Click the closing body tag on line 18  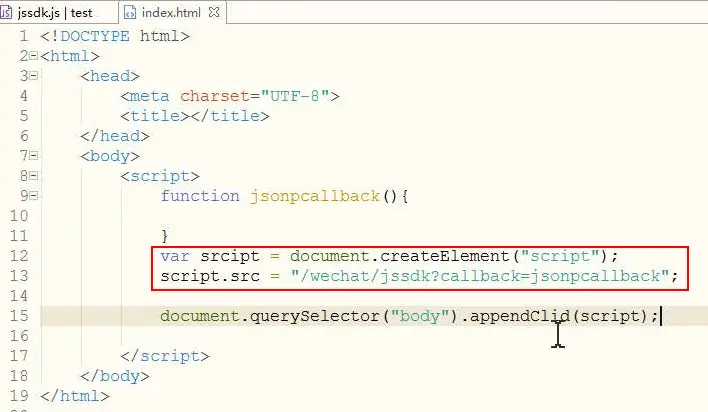(115, 376)
